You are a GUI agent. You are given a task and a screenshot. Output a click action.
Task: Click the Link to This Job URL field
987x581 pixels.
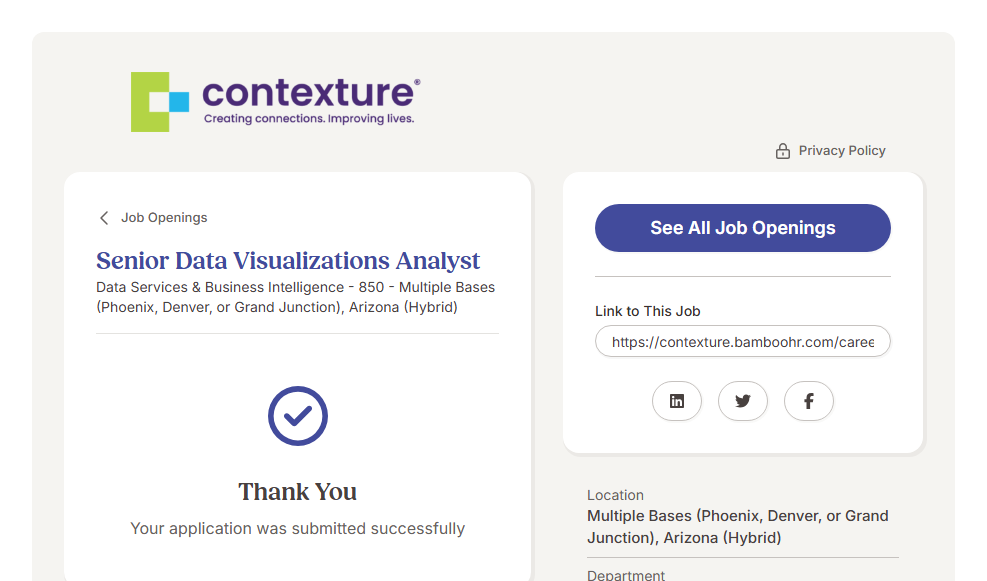pyautogui.click(x=742, y=342)
